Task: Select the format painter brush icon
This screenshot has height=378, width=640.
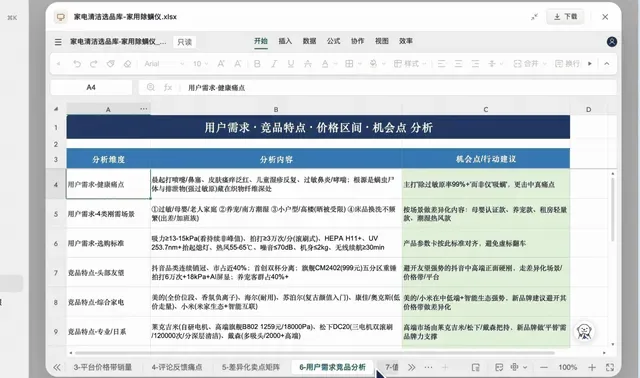Action: (110, 64)
